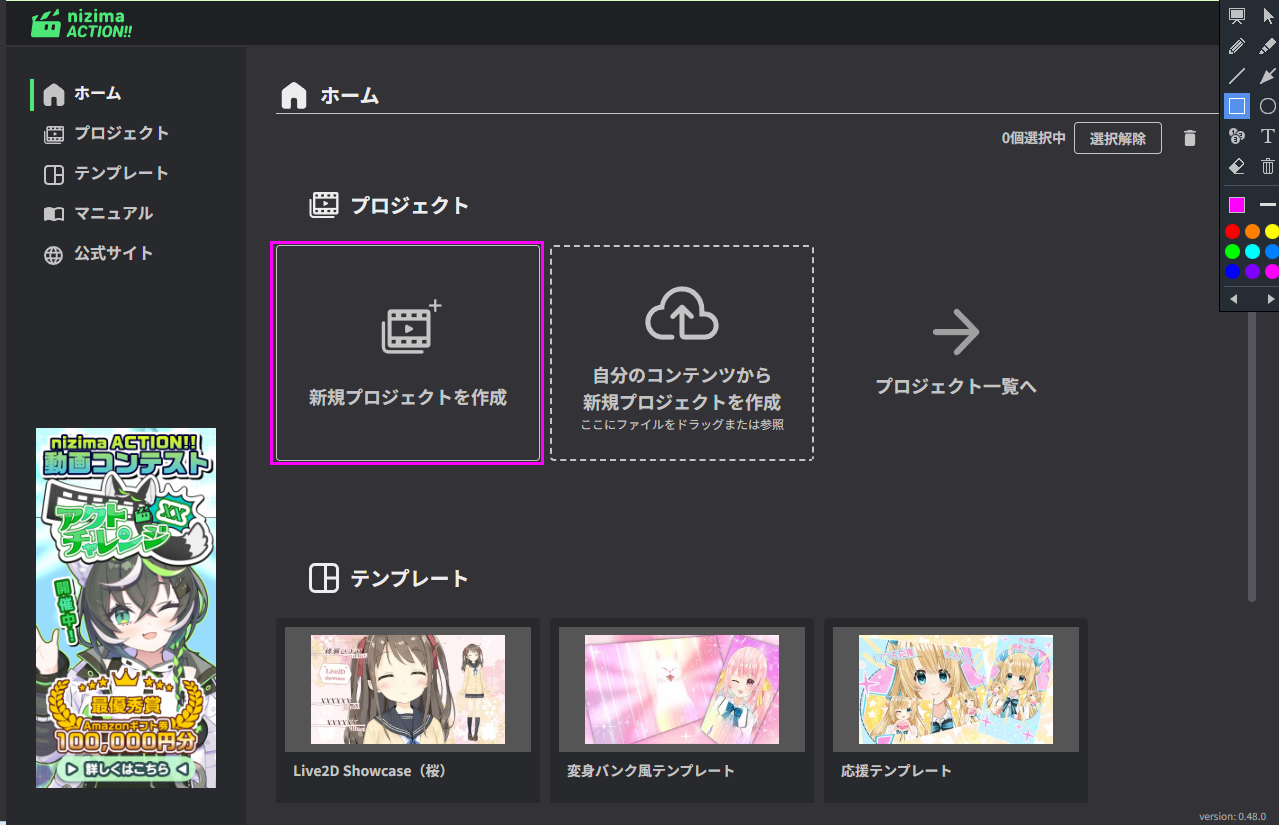Image resolution: width=1279 pixels, height=825 pixels.
Task: Click 新規プロジェクトを作成 tile
Action: (407, 353)
